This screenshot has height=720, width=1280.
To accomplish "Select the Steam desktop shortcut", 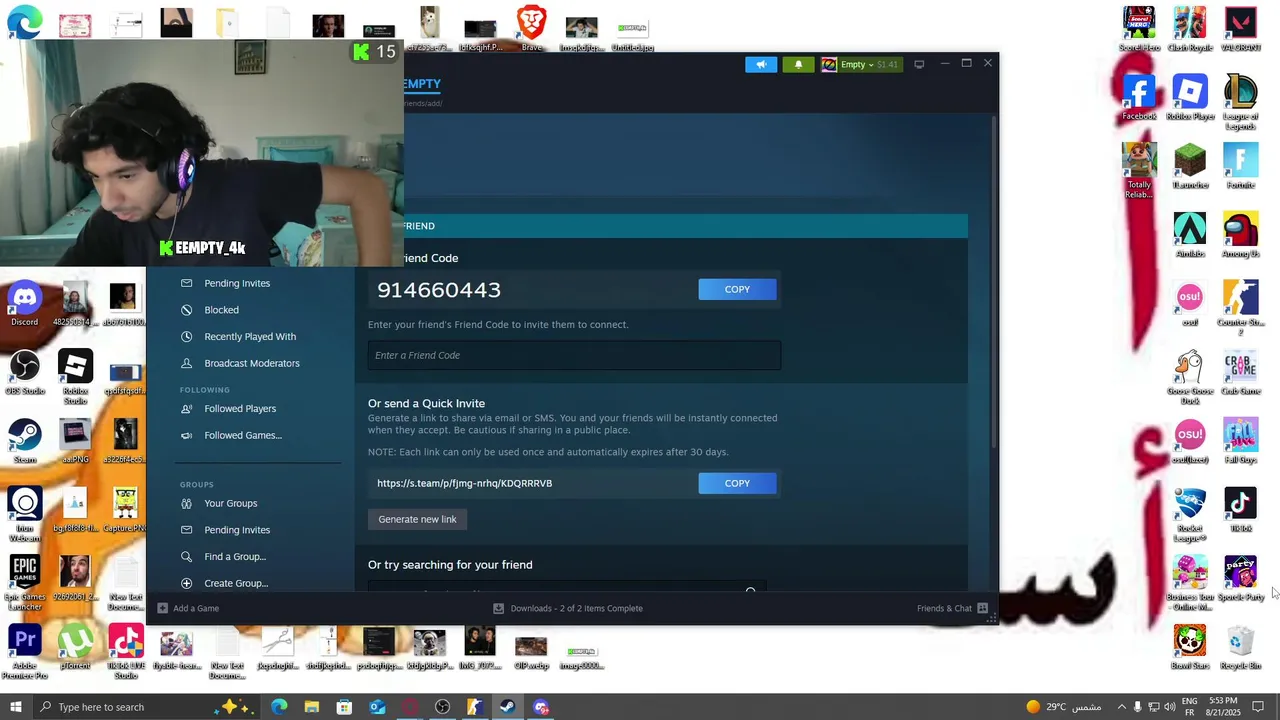I will pyautogui.click(x=25, y=442).
